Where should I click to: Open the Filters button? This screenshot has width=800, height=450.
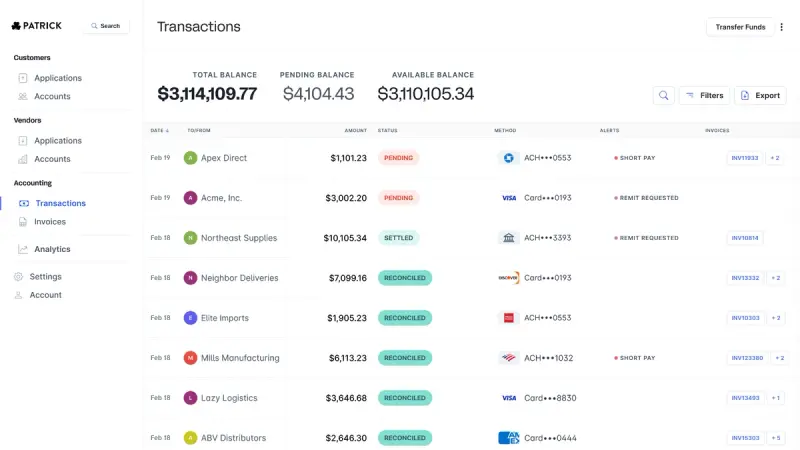pos(705,95)
